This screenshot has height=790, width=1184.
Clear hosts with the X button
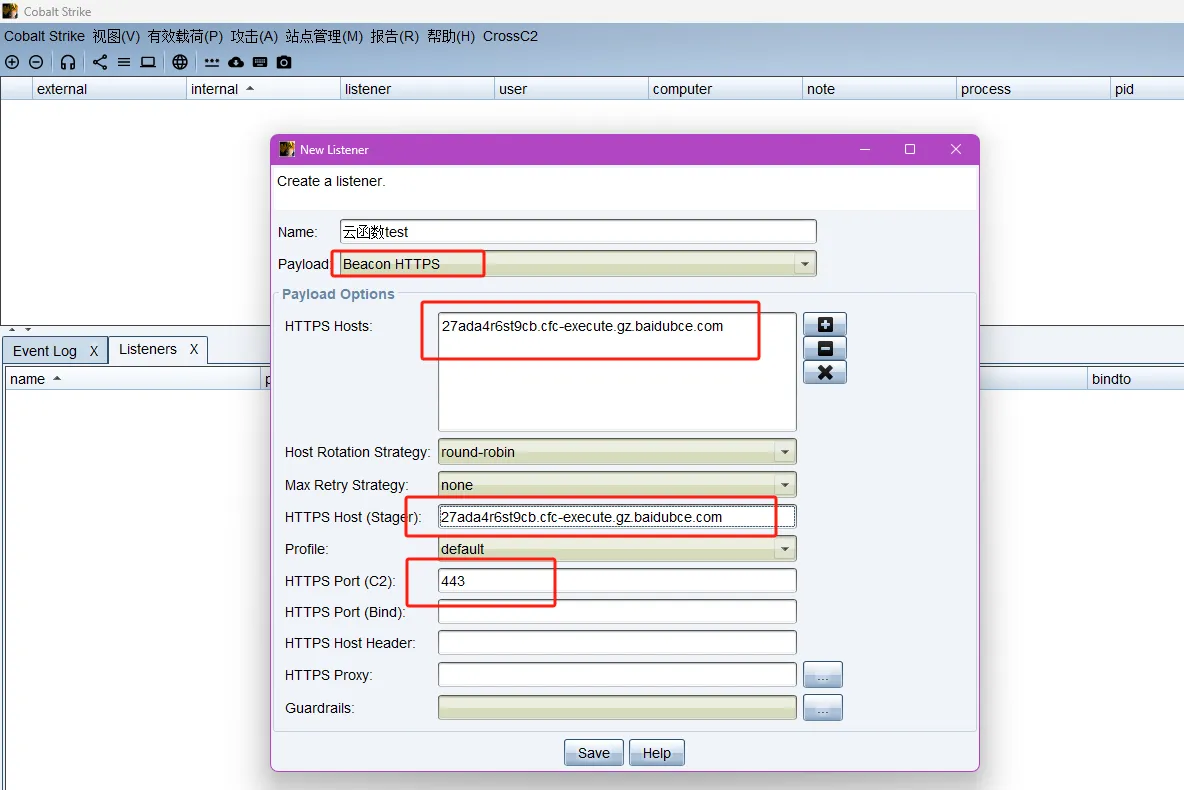[825, 372]
